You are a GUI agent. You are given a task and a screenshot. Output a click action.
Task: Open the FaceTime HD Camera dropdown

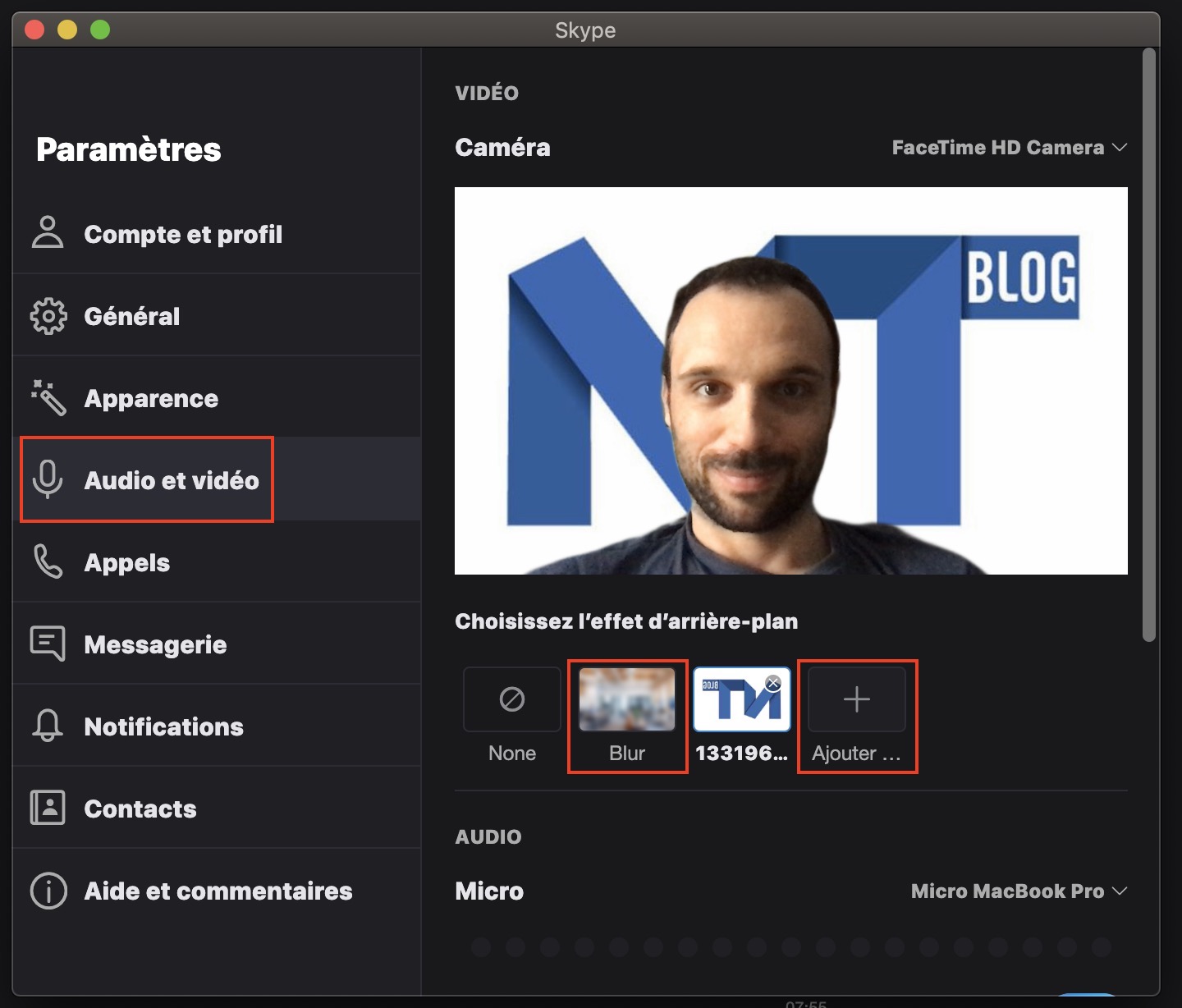point(1009,148)
